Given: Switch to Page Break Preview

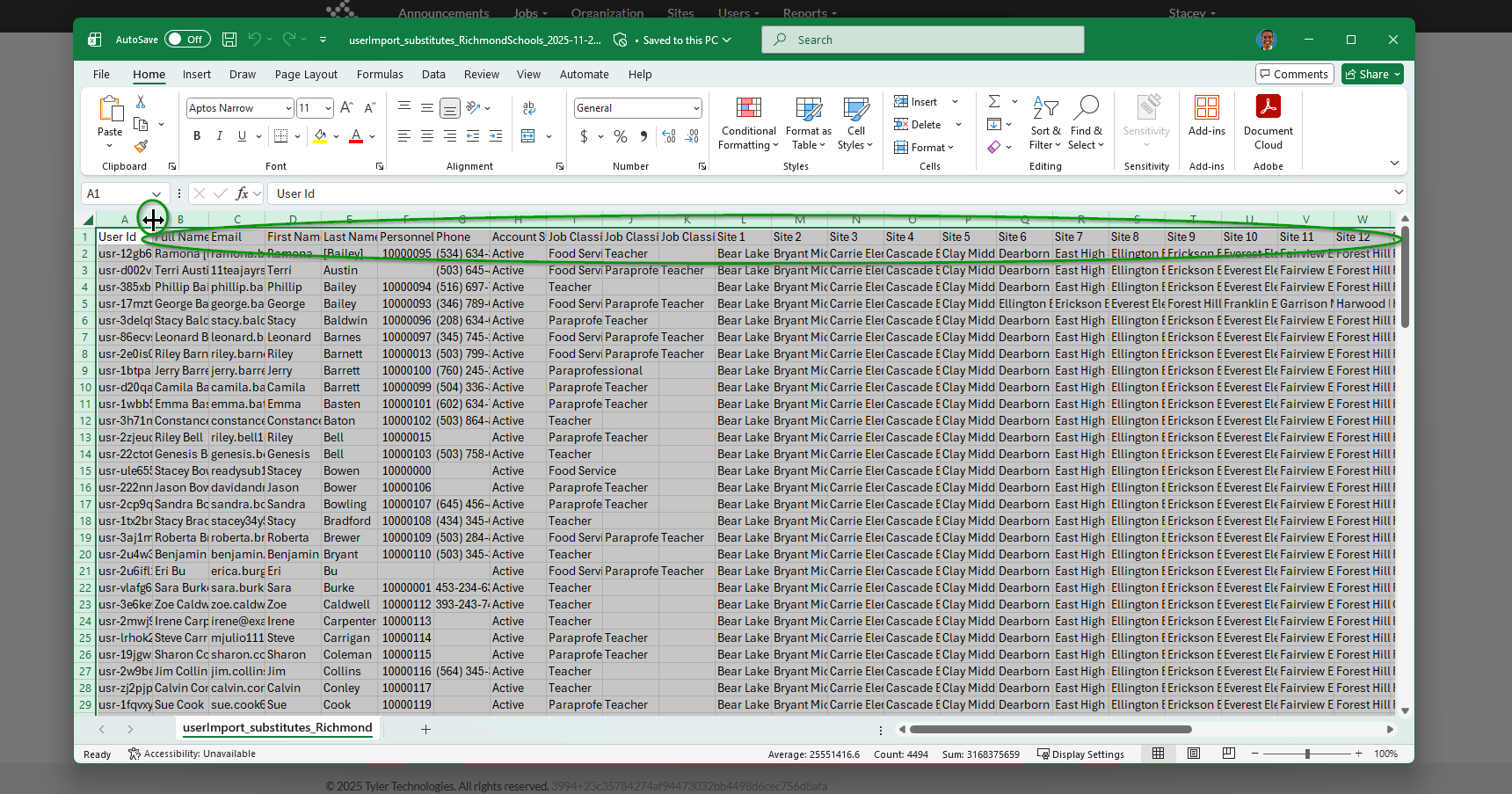Looking at the screenshot, I should point(1229,754).
